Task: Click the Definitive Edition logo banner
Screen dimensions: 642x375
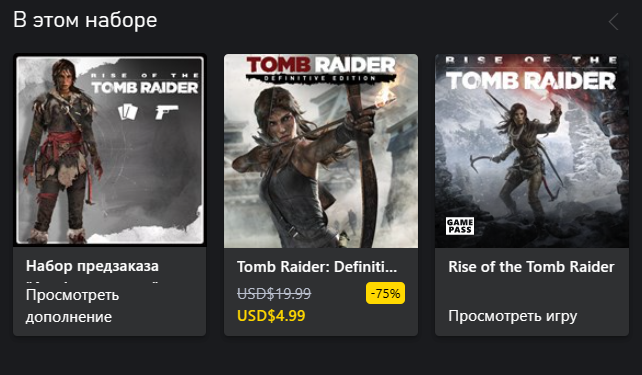Action: pos(321,69)
